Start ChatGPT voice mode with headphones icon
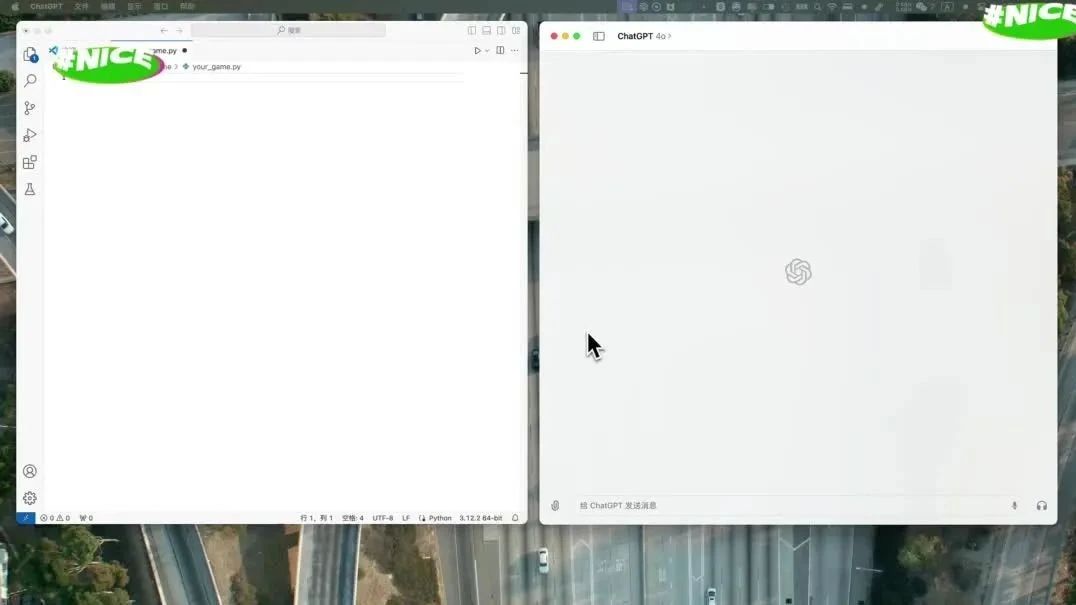The image size is (1076, 605). coord(1042,506)
